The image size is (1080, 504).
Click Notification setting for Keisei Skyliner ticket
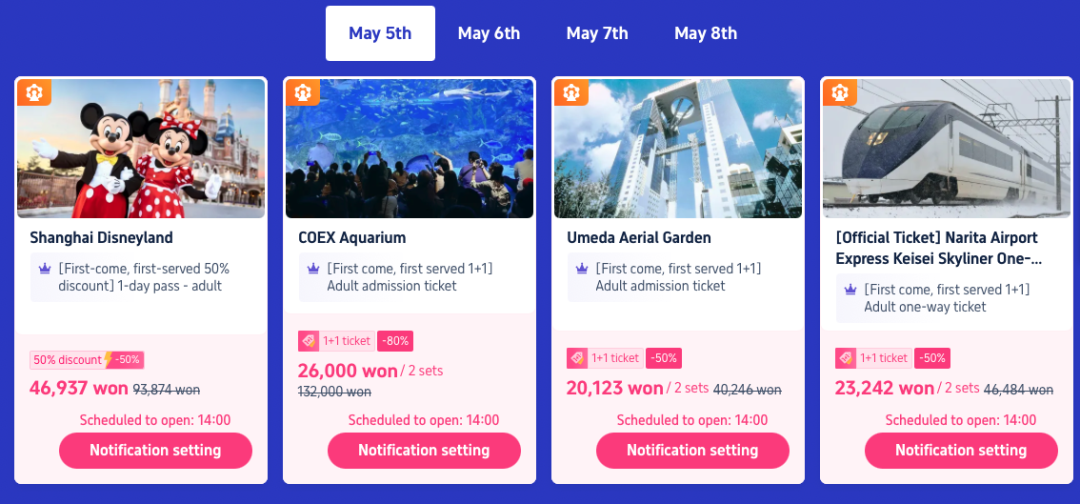[962, 450]
